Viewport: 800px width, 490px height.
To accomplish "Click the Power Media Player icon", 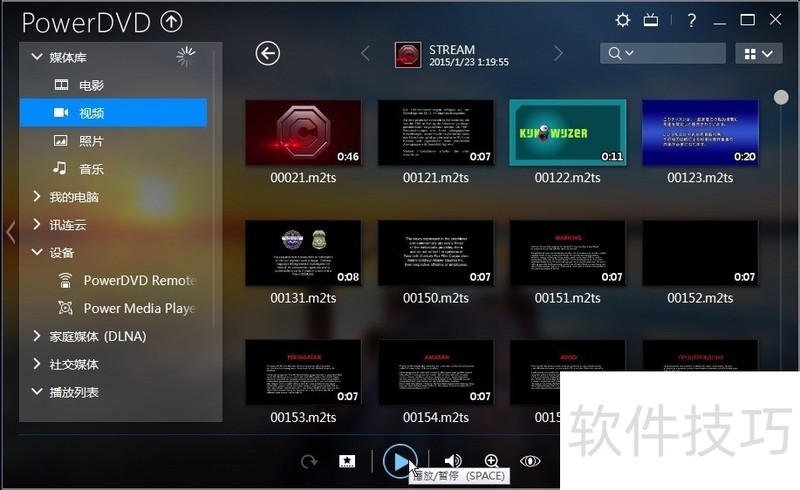I will click(x=65, y=308).
